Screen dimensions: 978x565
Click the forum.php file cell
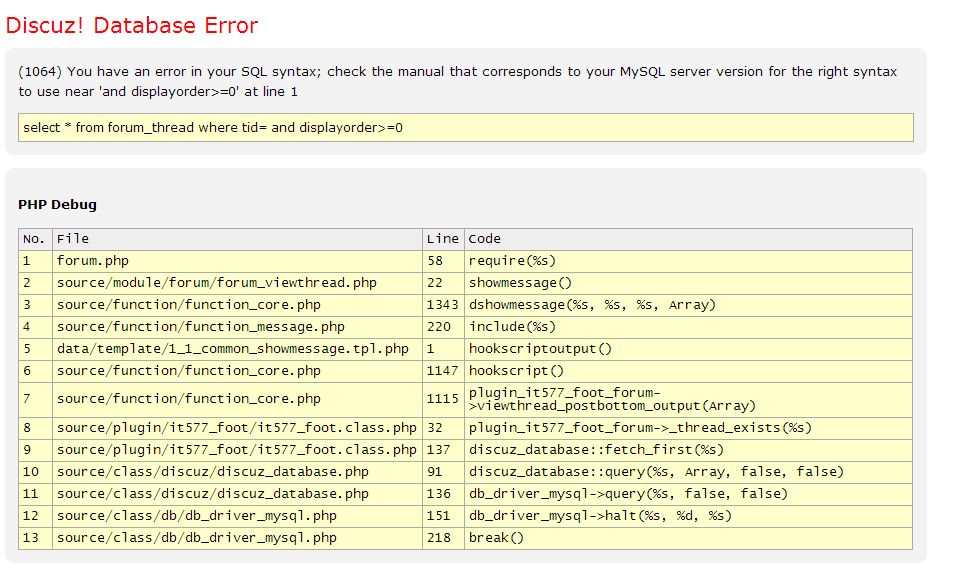(237, 261)
